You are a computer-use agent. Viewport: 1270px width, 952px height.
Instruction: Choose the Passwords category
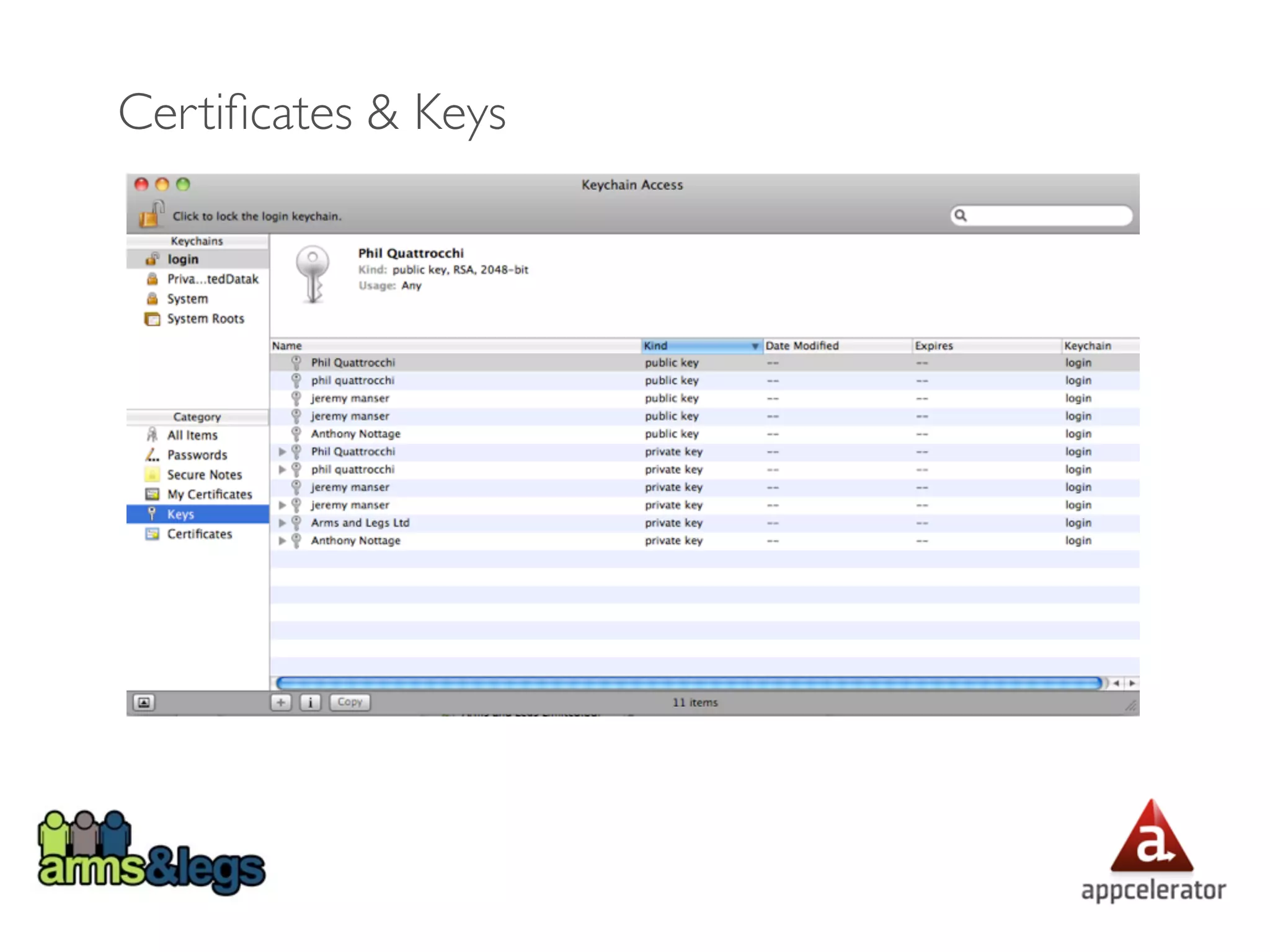(x=197, y=455)
